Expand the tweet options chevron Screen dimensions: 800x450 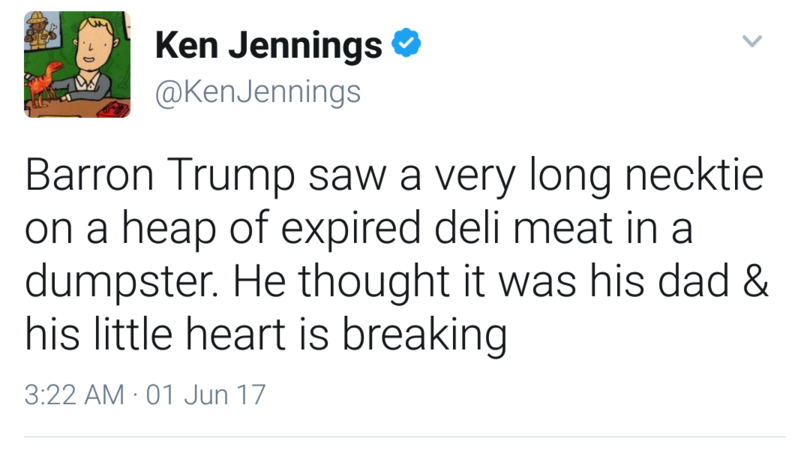[x=753, y=41]
